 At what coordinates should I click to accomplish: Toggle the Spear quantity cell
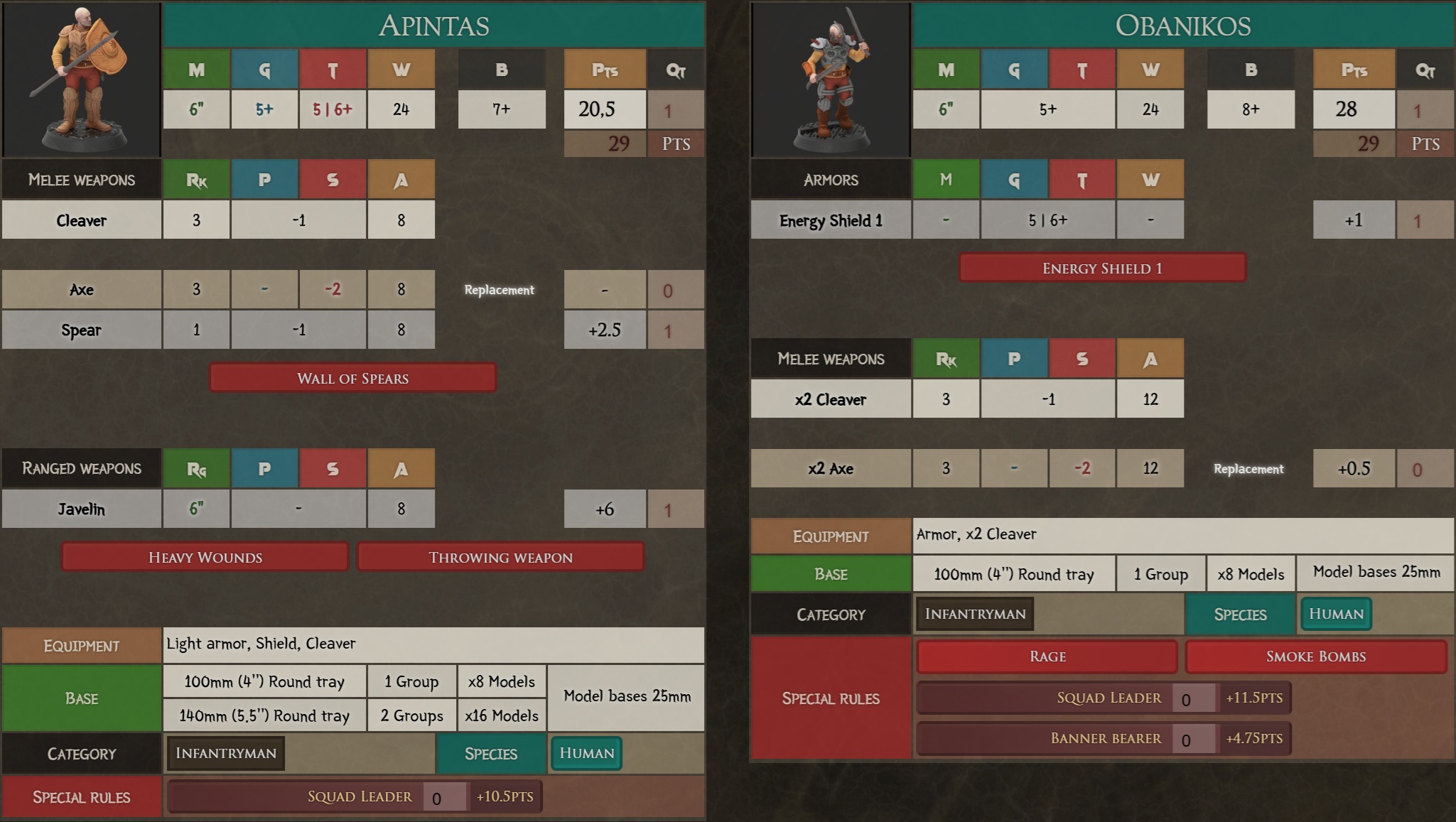tap(675, 330)
